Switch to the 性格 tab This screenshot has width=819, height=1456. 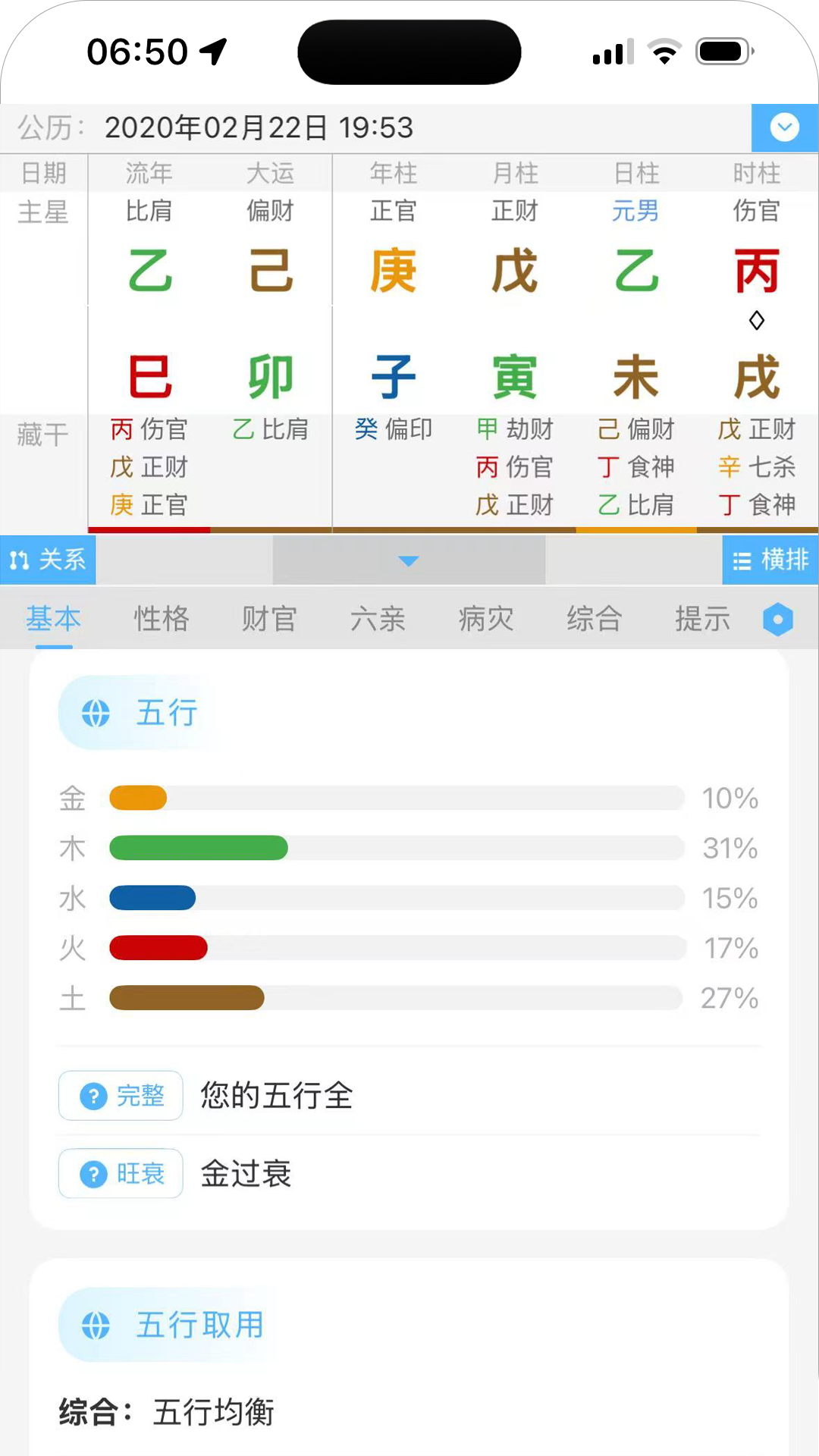pos(162,619)
